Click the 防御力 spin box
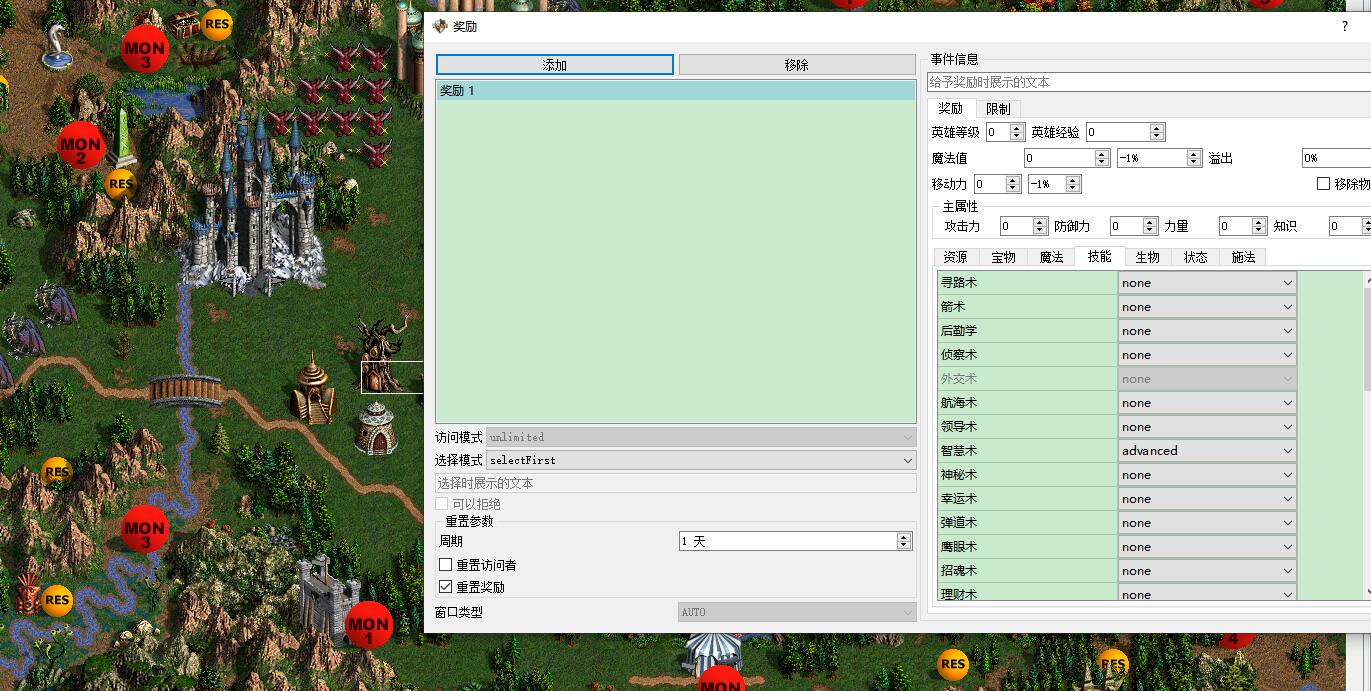This screenshot has width=1371, height=691. coord(1134,226)
